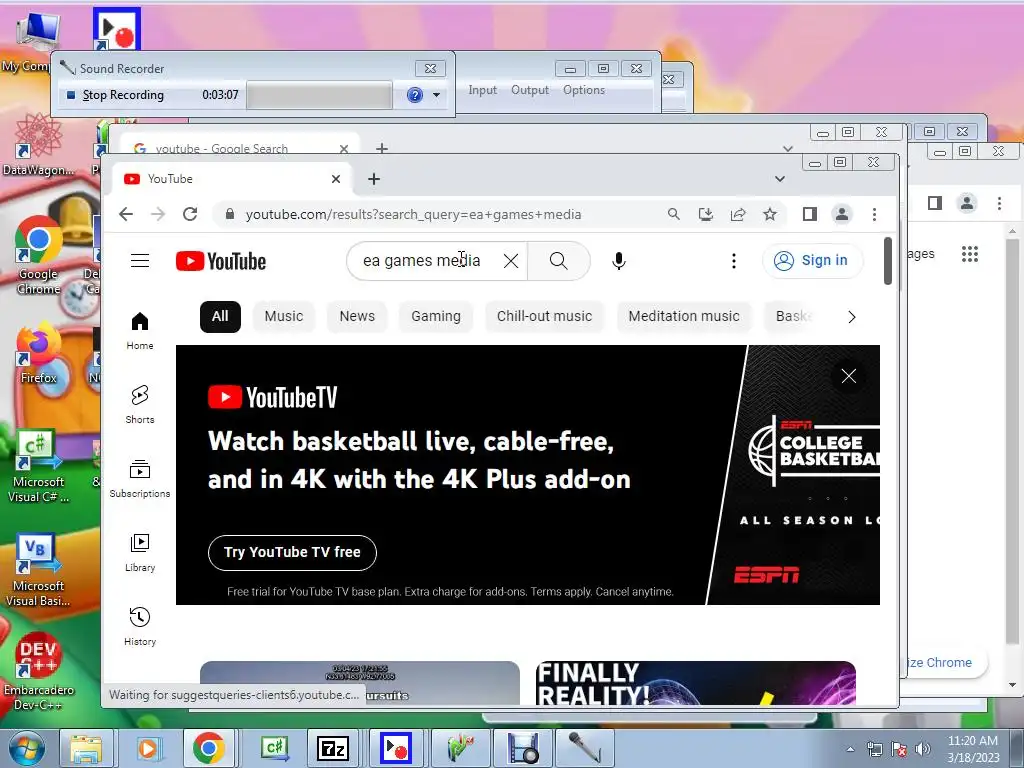Start voice search with the microphone

pos(618,261)
